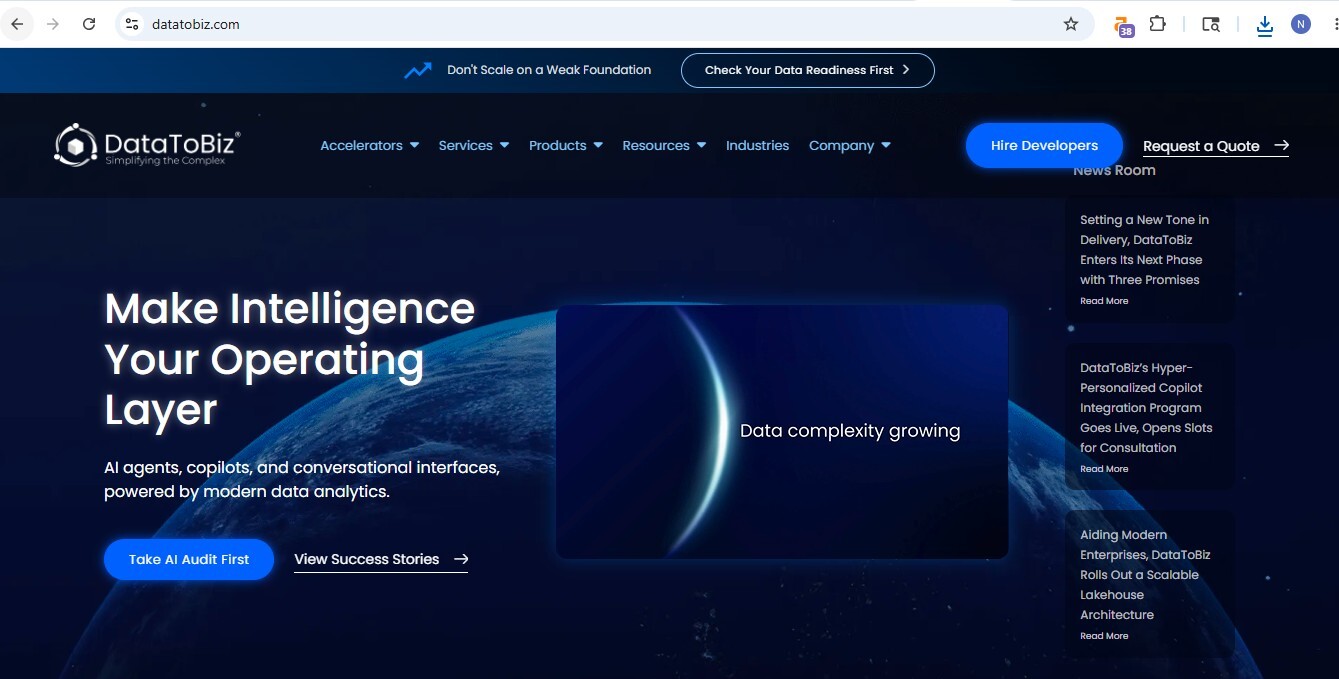Open headline about Hyper-Personalized Copilot Integration Program
The height and width of the screenshot is (679, 1339).
pyautogui.click(x=1146, y=408)
